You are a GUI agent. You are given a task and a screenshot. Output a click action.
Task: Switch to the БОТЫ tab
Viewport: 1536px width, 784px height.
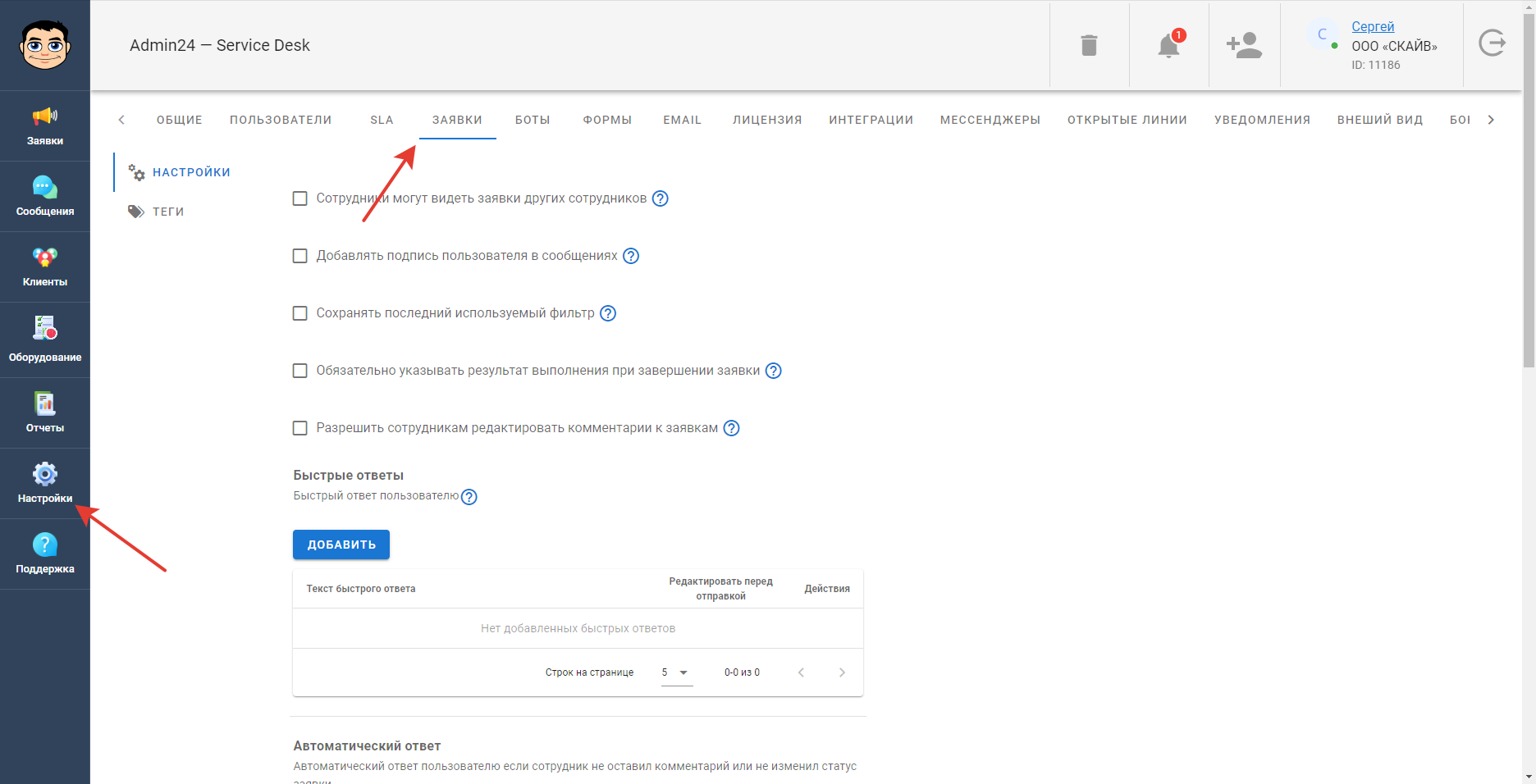click(533, 120)
